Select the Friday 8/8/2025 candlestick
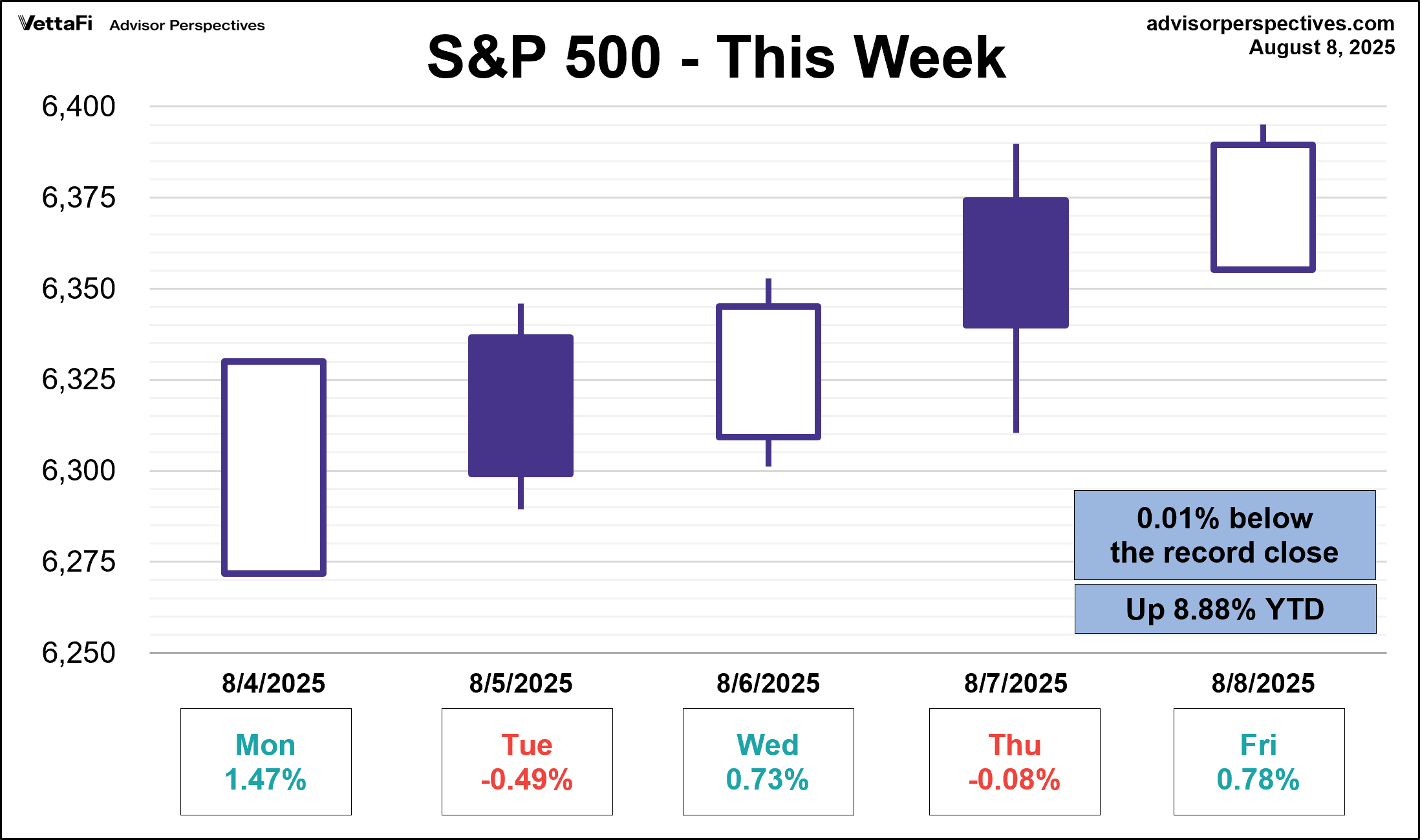 [1263, 207]
